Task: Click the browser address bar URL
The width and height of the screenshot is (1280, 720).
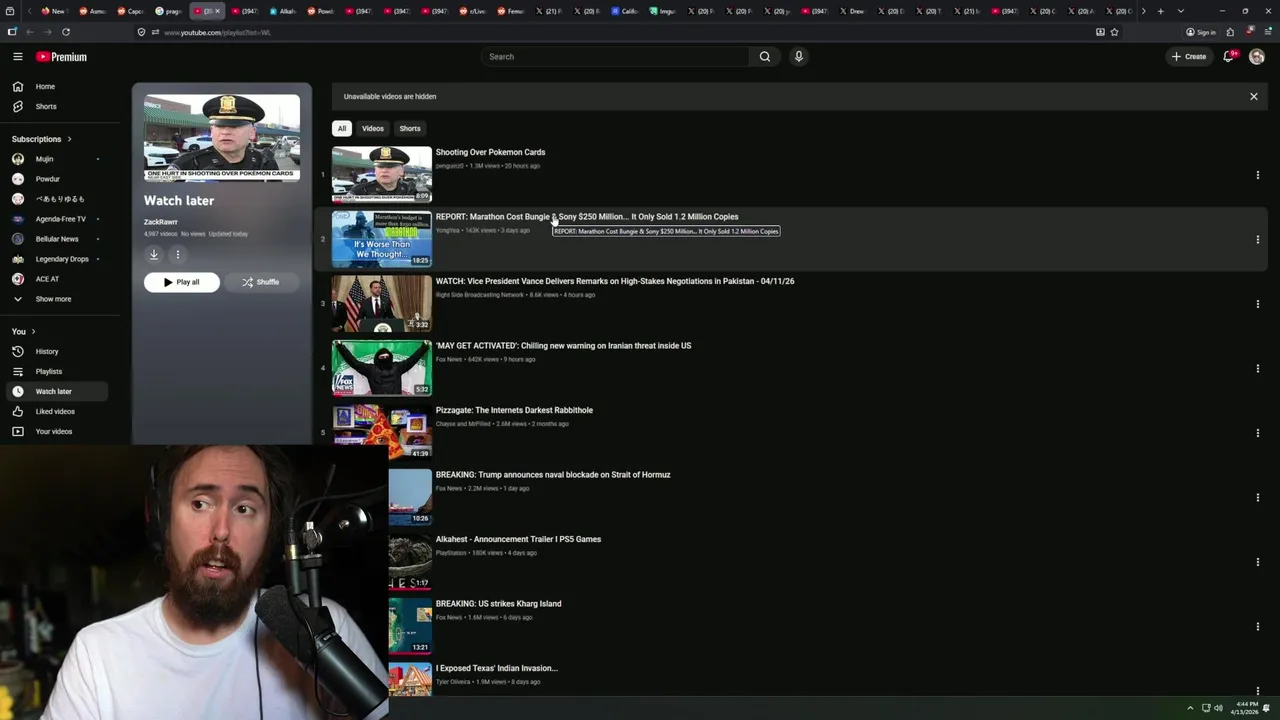Action: pos(217,32)
